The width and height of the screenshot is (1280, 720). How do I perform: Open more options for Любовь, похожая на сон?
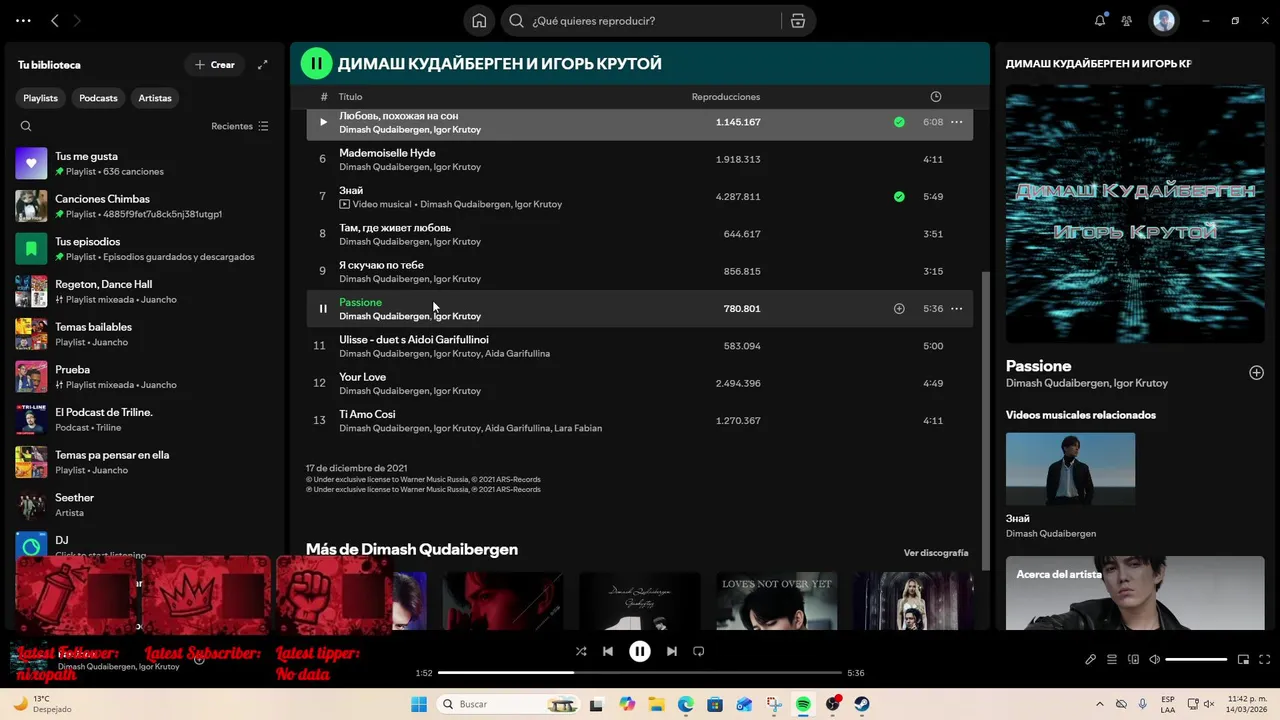pos(956,122)
